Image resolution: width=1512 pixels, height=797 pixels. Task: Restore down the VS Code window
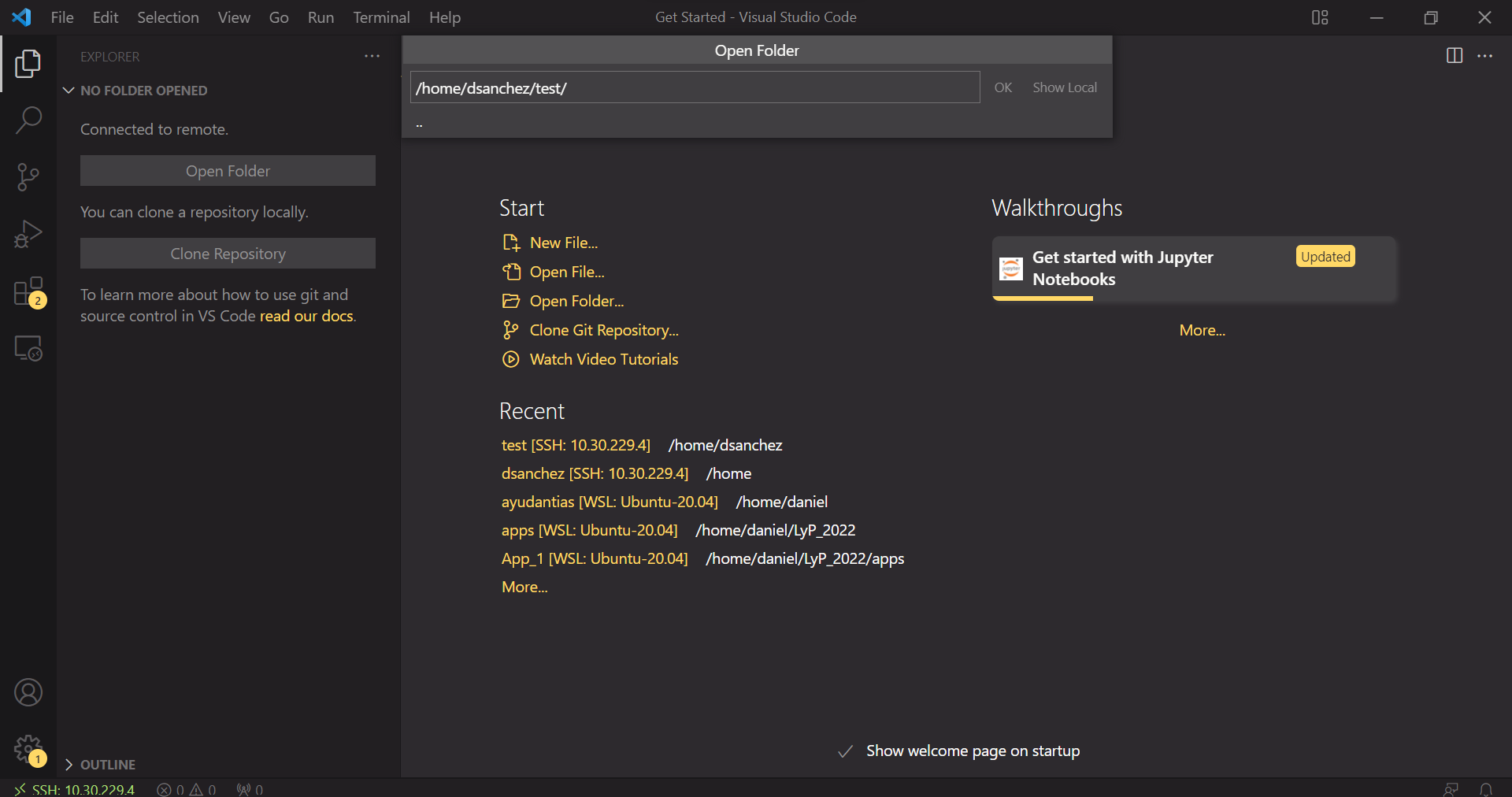tap(1431, 17)
